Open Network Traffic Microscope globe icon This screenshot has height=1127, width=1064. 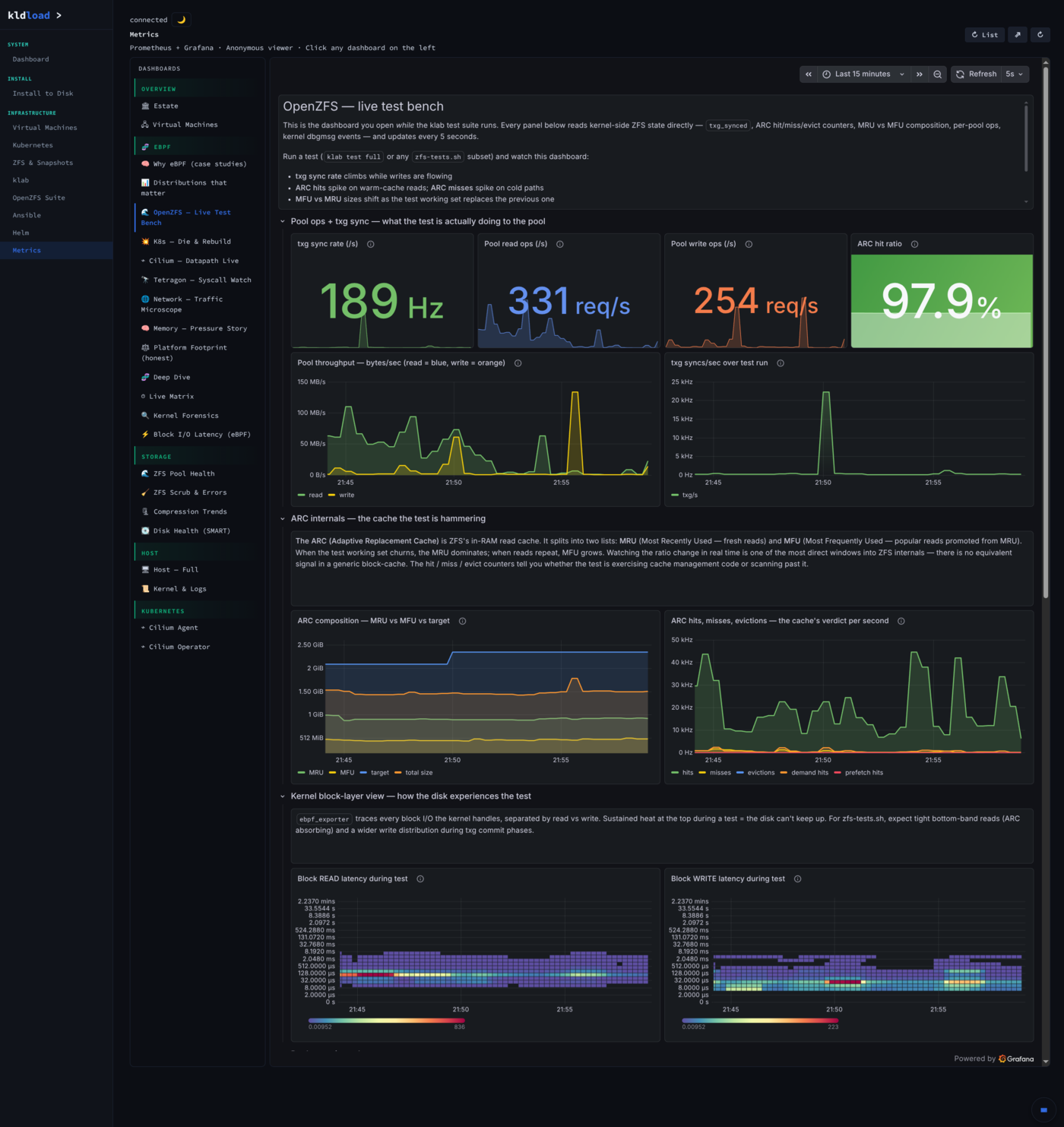click(145, 299)
